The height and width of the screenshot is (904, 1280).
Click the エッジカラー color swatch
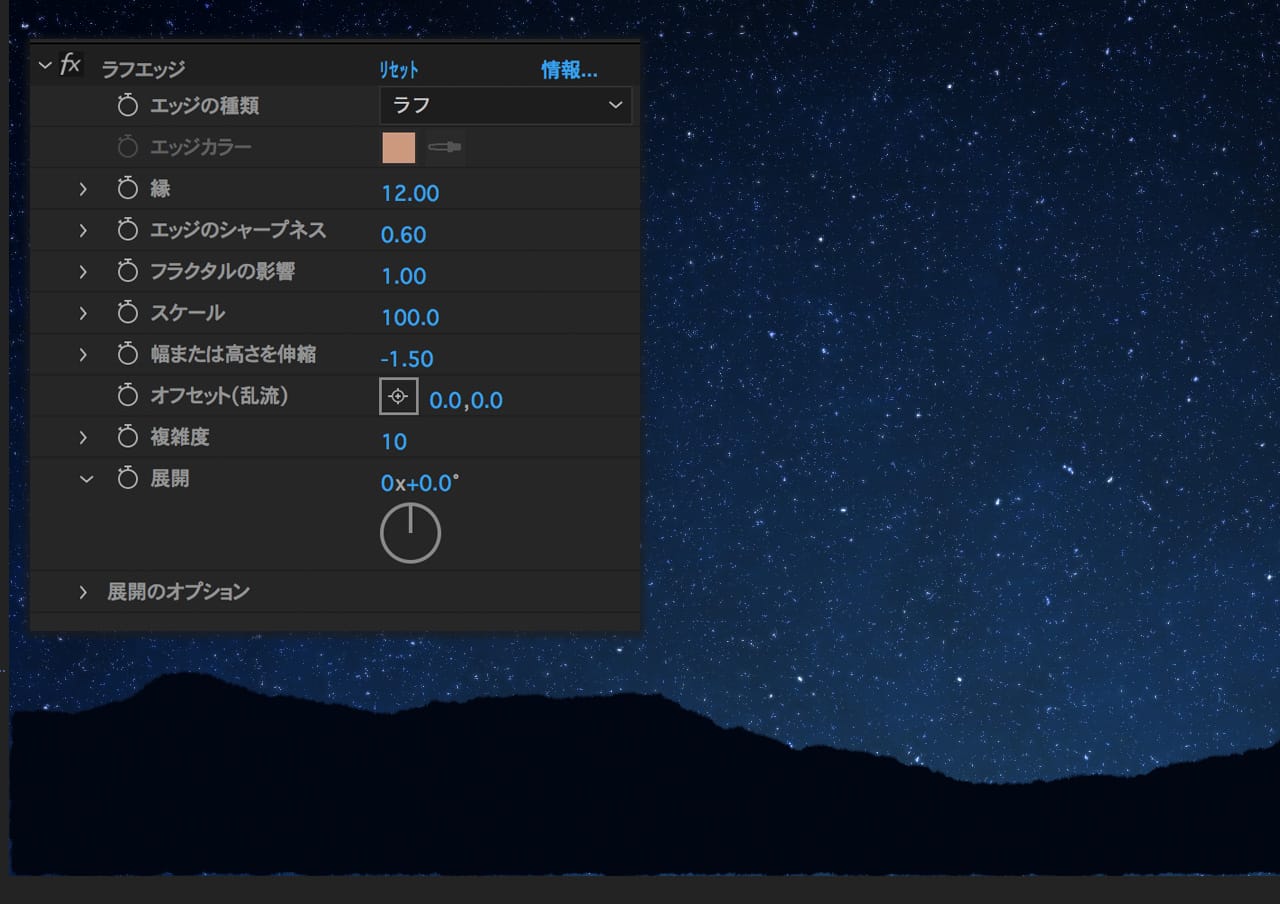(399, 148)
